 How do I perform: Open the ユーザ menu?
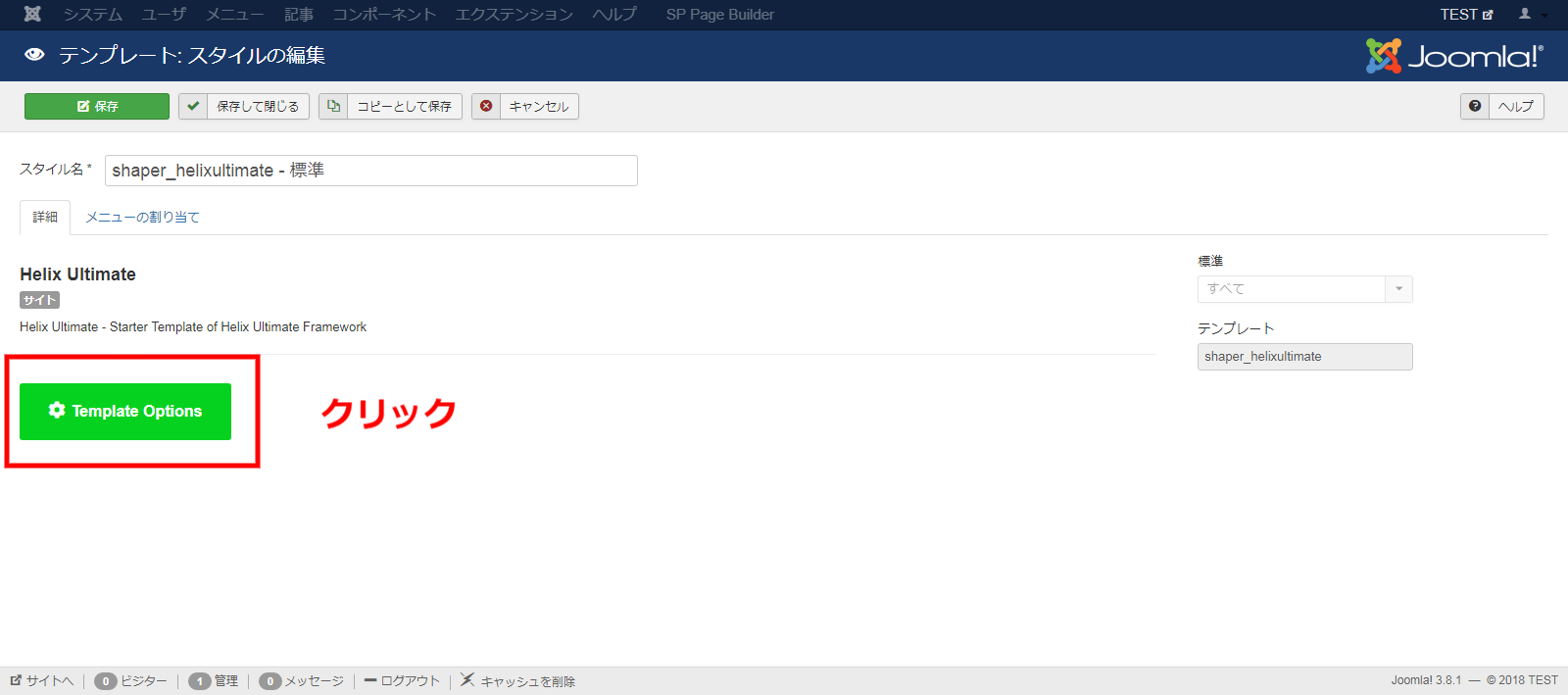164,15
